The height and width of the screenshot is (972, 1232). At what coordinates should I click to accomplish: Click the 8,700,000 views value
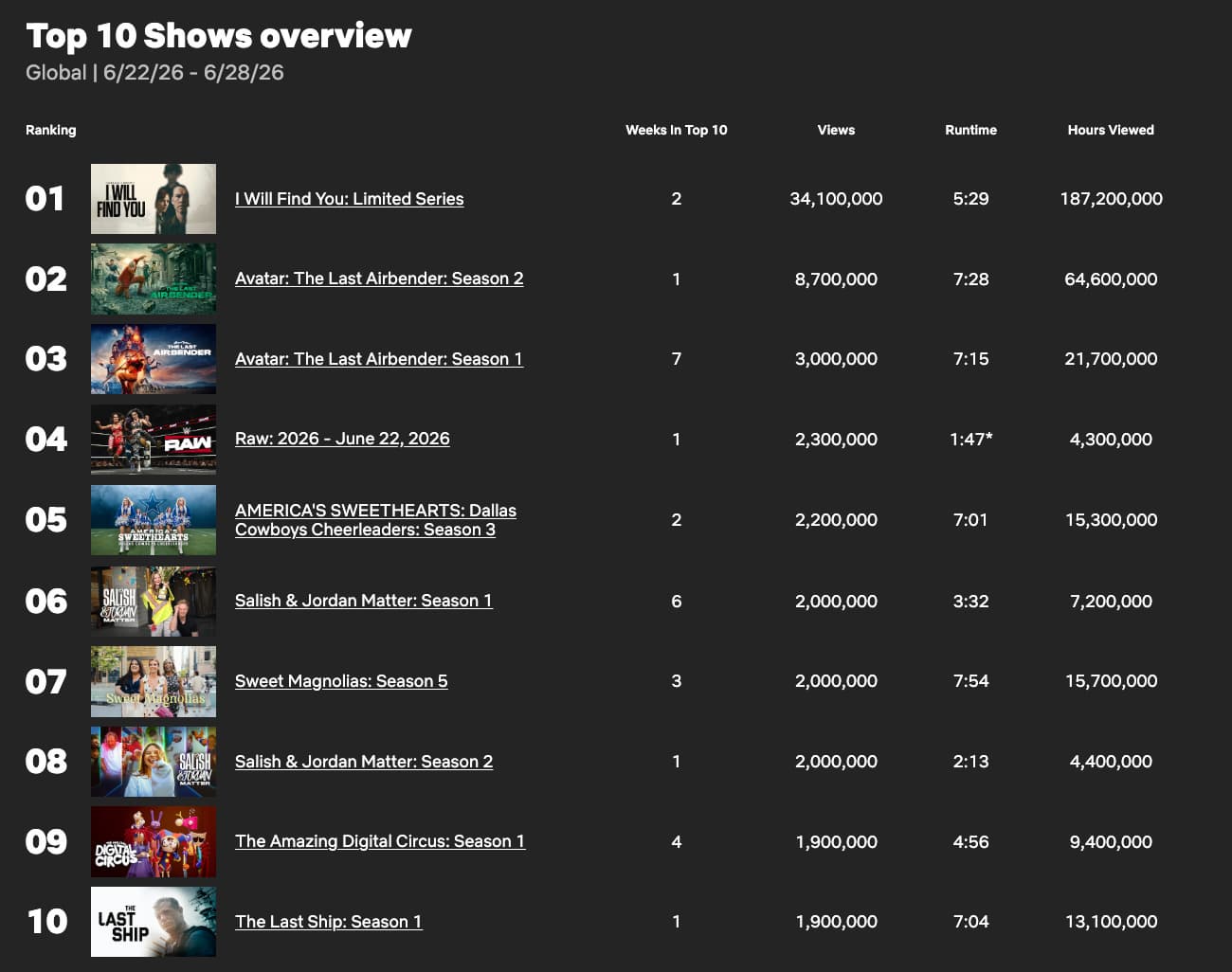[x=836, y=279]
